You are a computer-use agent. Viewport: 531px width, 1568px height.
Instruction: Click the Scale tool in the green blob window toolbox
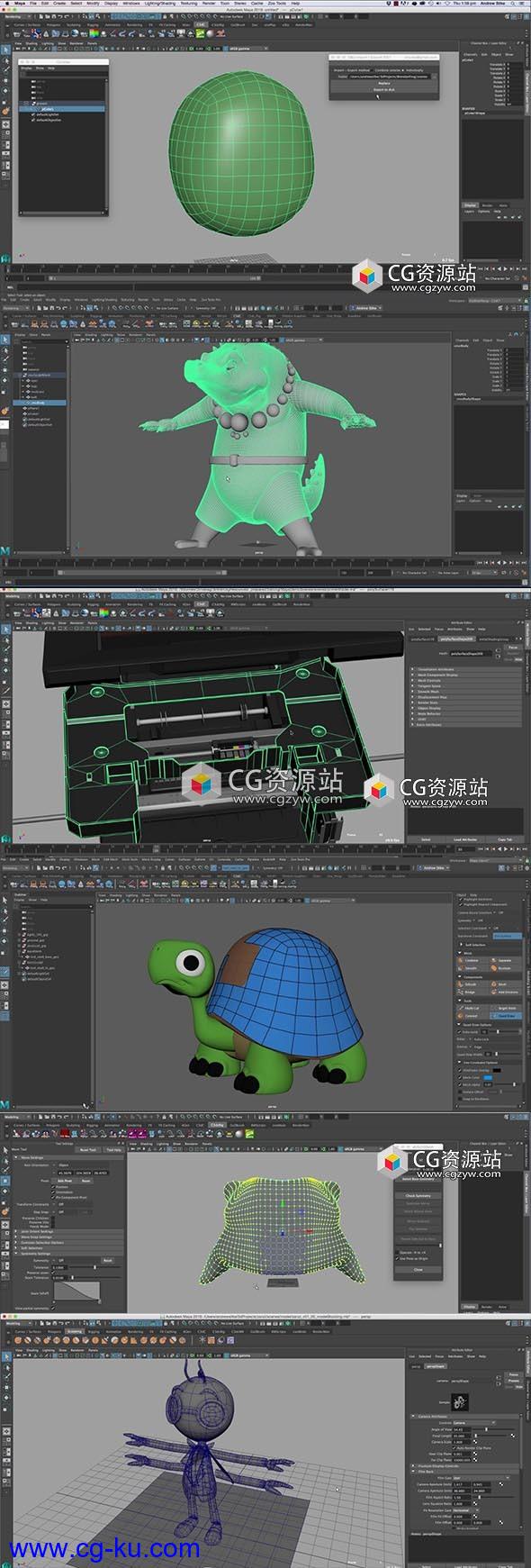coord(4,103)
